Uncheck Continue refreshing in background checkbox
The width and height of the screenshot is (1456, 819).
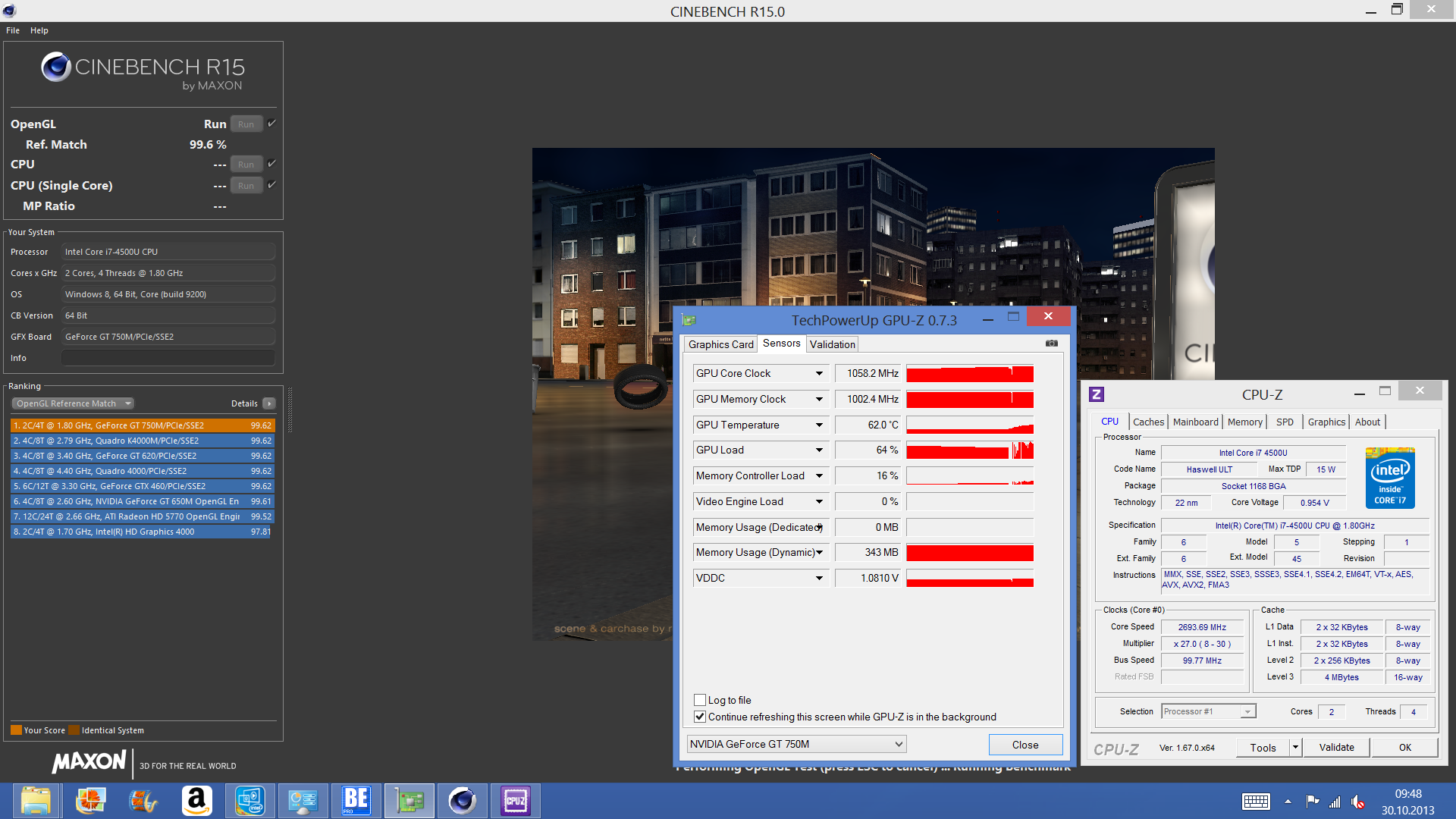point(700,717)
